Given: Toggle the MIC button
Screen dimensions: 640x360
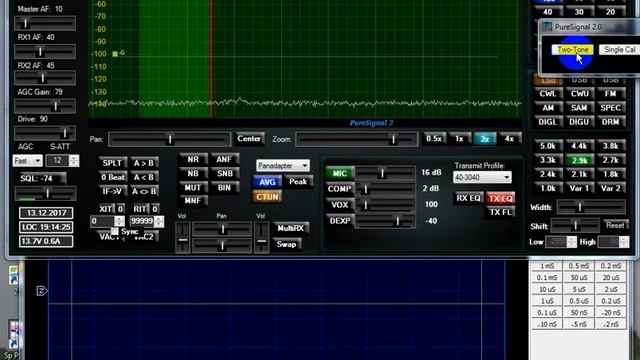Looking at the screenshot, I should click(x=340, y=173).
